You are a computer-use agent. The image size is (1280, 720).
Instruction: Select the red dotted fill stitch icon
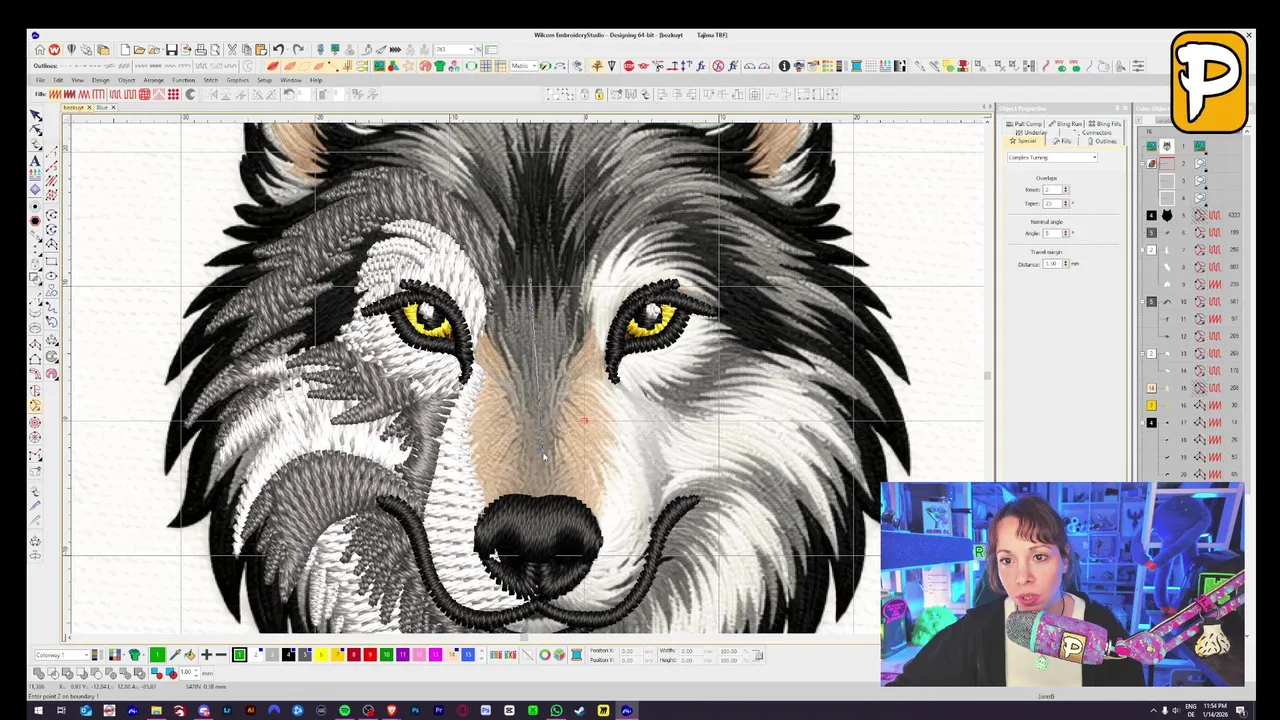click(x=173, y=94)
